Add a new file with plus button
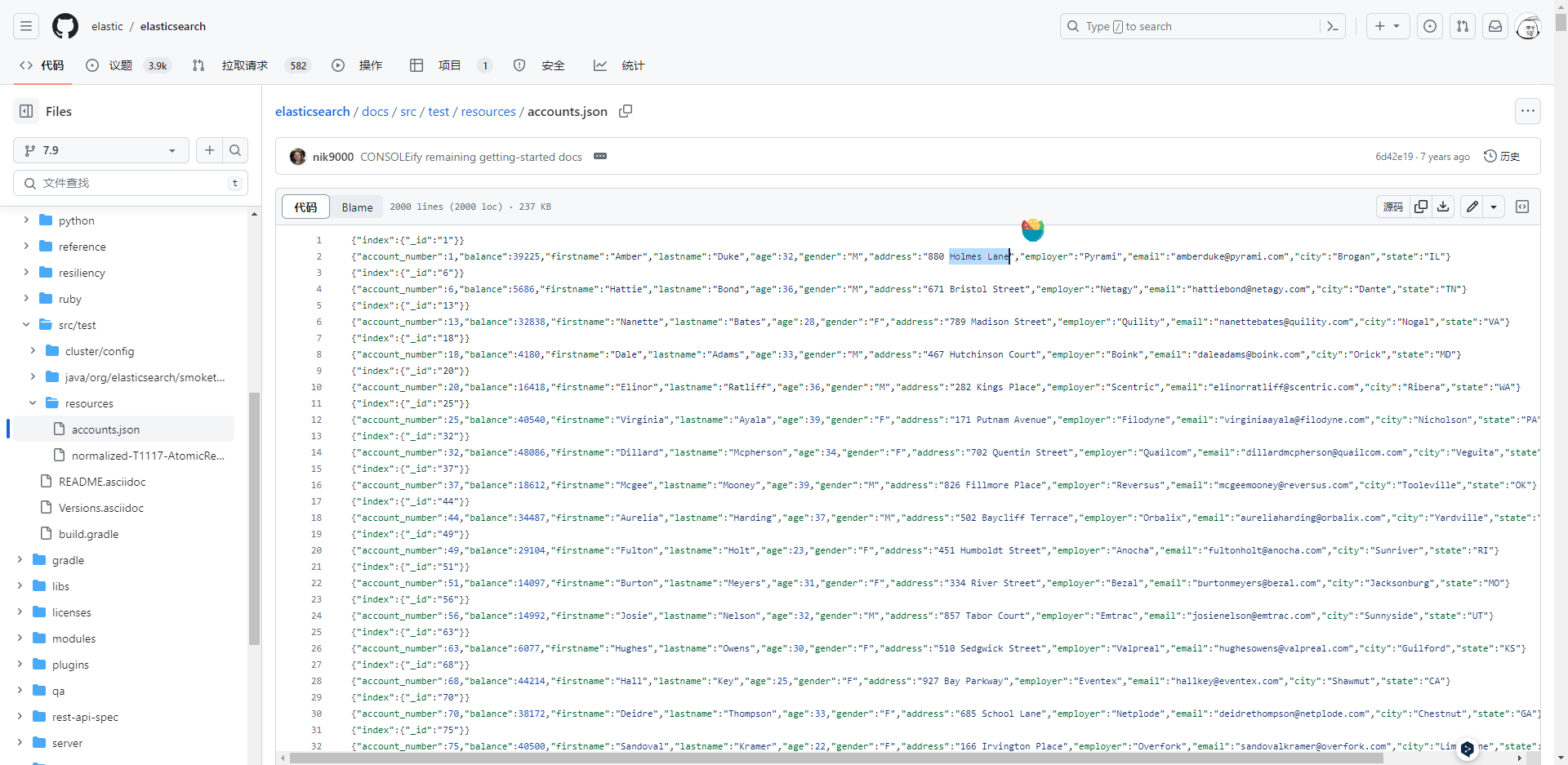This screenshot has width=1568, height=765. coord(210,150)
